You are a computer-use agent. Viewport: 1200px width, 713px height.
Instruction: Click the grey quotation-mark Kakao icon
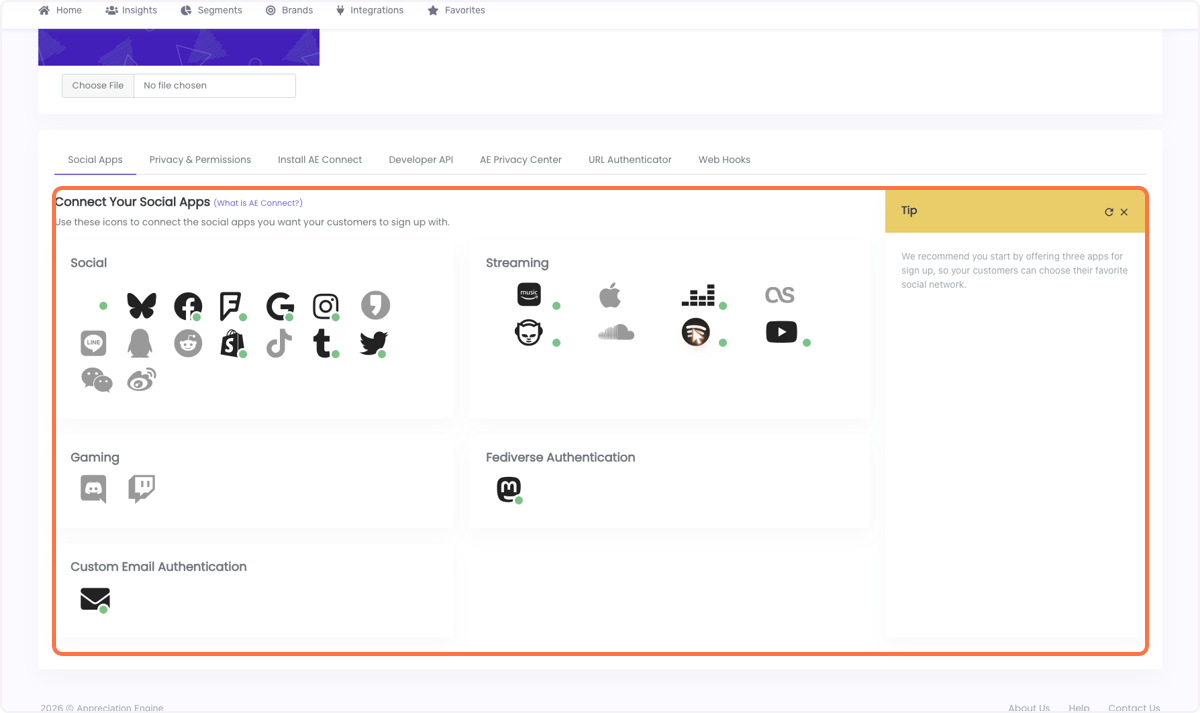coord(375,306)
